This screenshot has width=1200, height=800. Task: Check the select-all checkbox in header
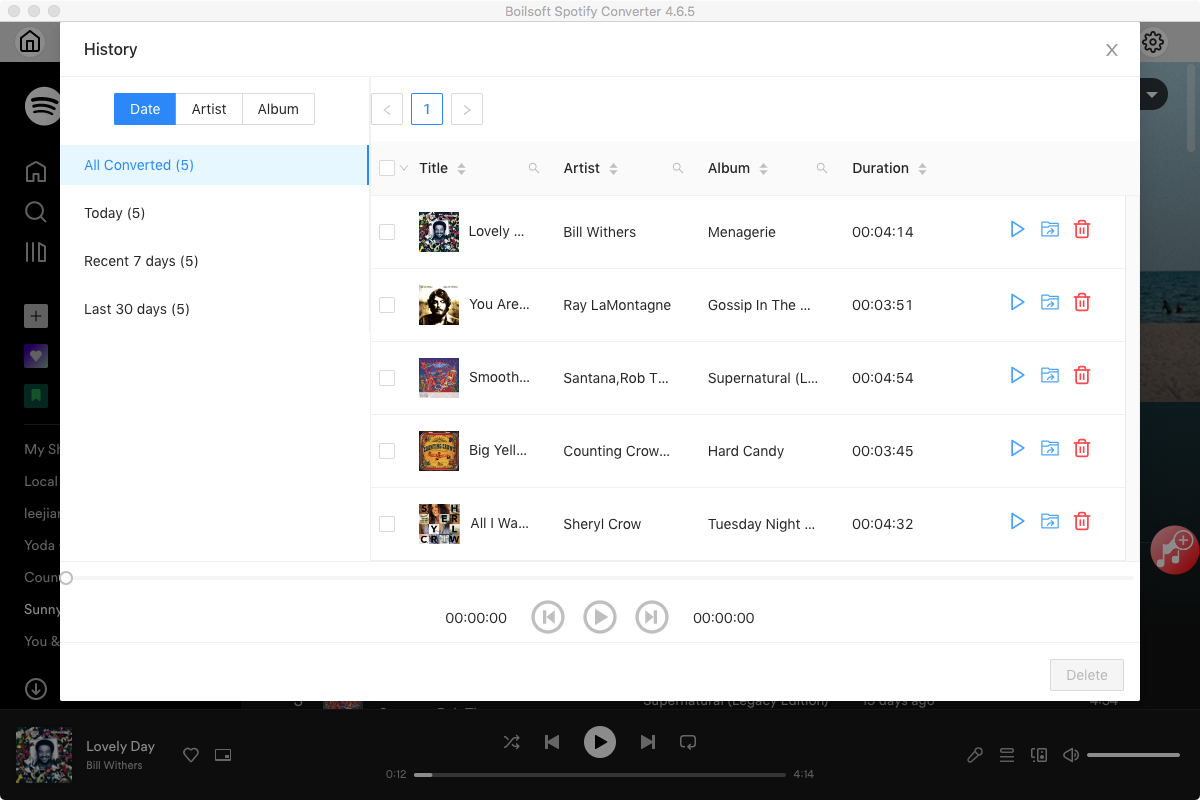tap(387, 168)
